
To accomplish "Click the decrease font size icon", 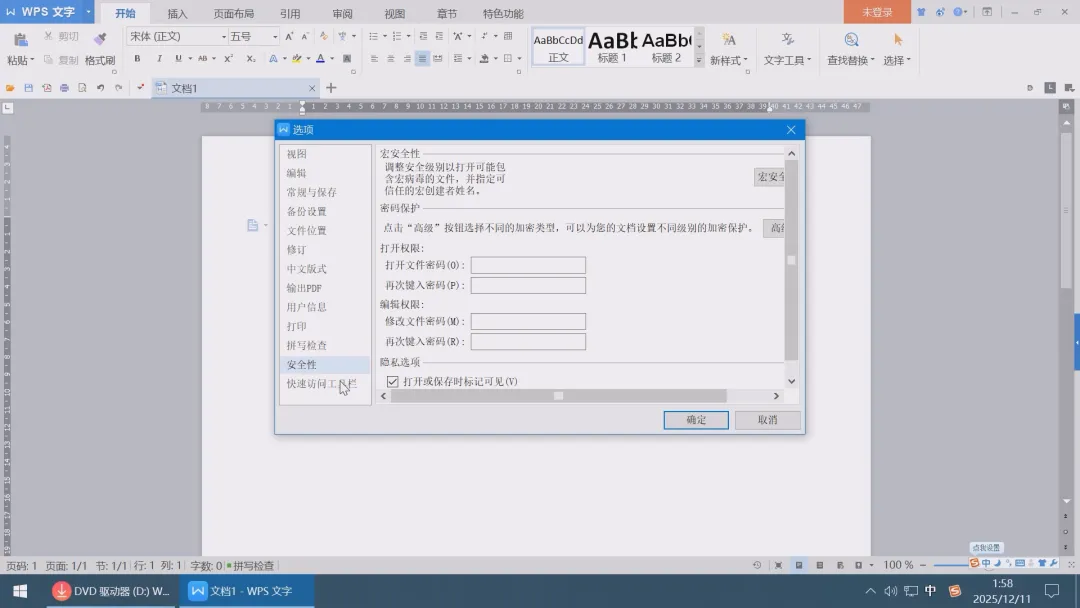I will [305, 36].
